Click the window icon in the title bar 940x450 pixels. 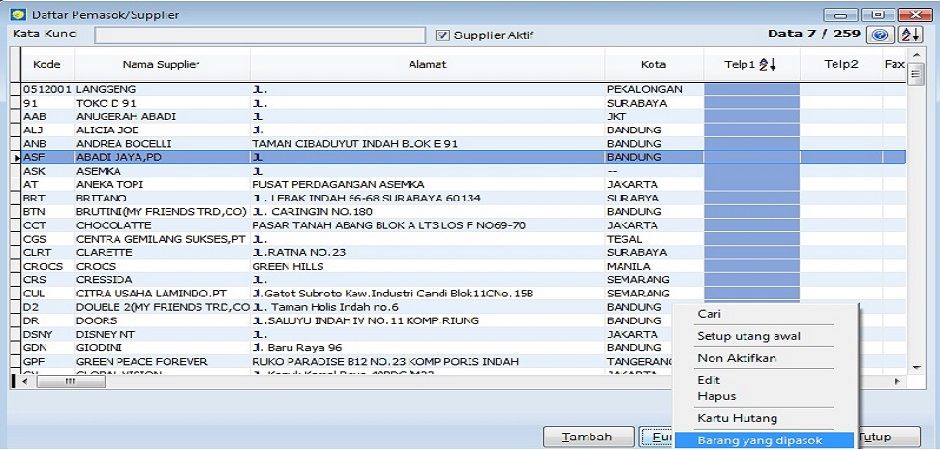(19, 14)
